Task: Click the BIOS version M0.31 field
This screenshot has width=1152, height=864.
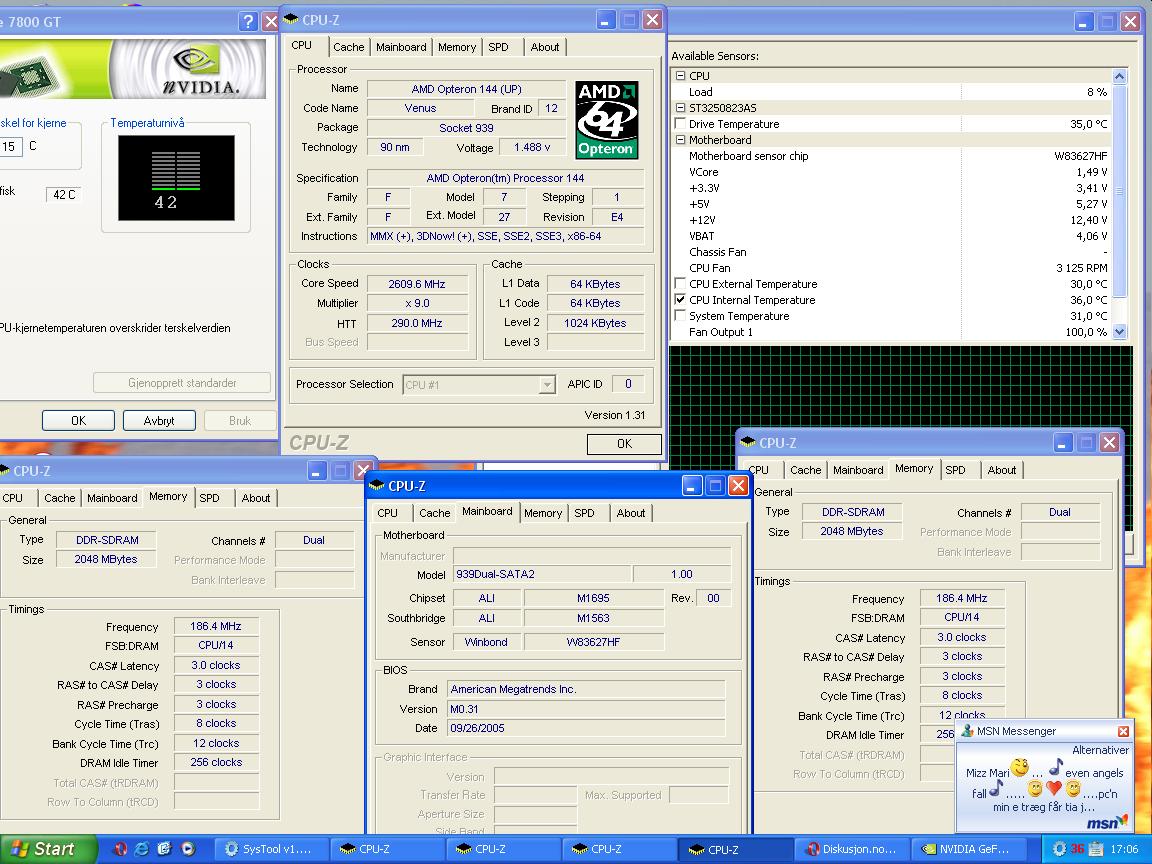Action: click(x=586, y=709)
